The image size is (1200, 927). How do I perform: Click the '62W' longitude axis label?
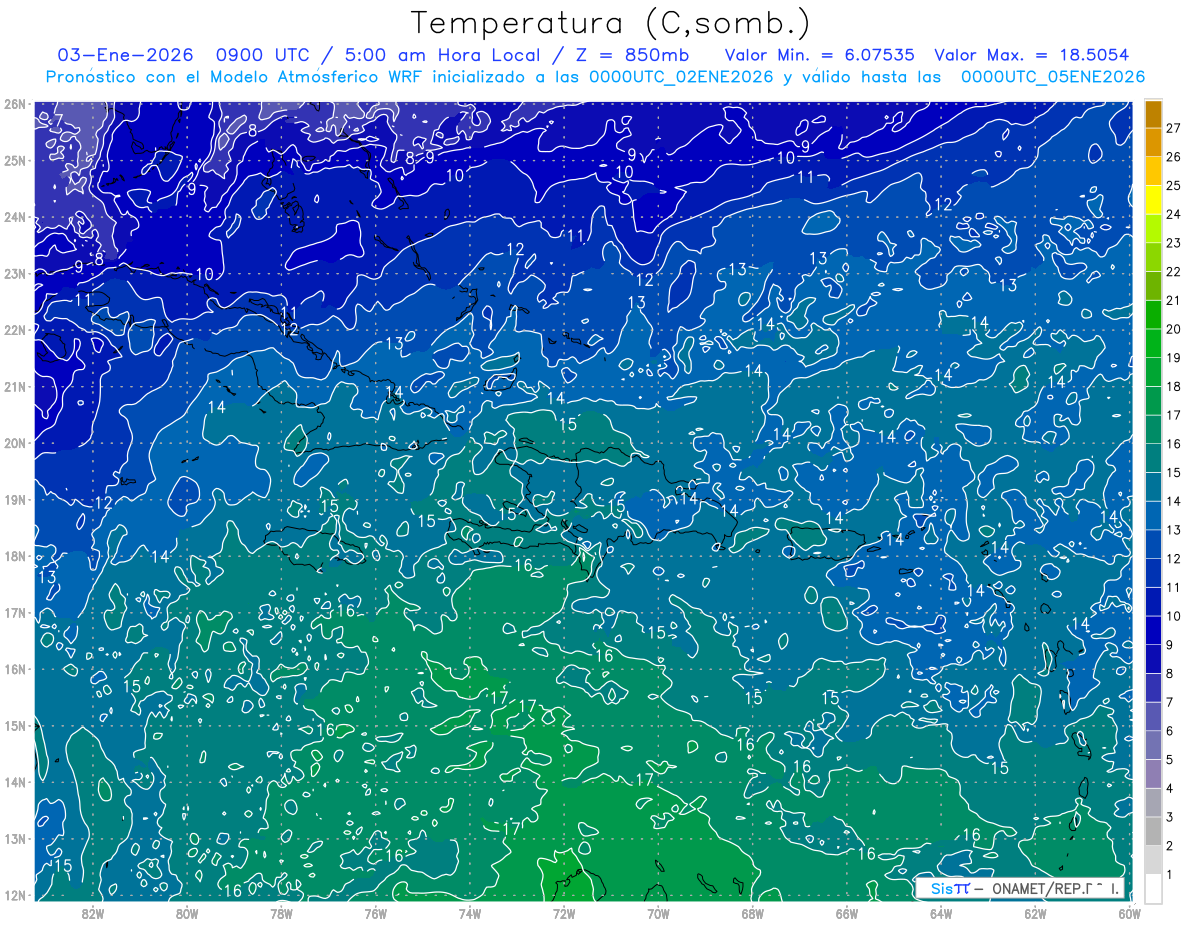coord(1035,913)
